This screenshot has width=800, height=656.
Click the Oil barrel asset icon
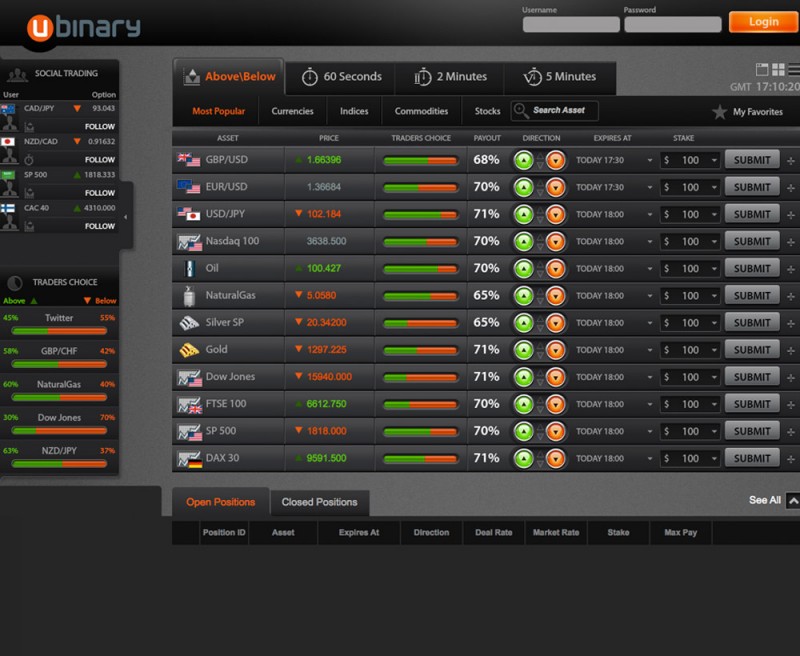click(190, 268)
